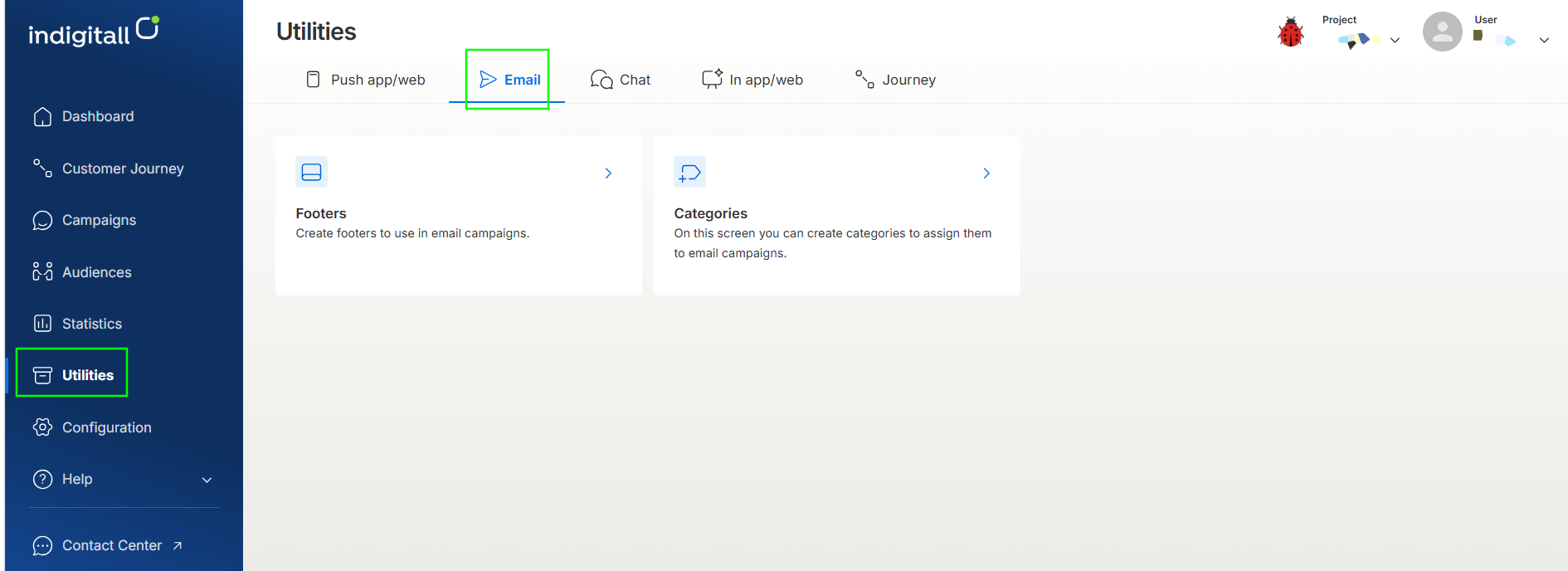The width and height of the screenshot is (1568, 571).
Task: Click the Help label in sidebar
Action: [x=77, y=479]
